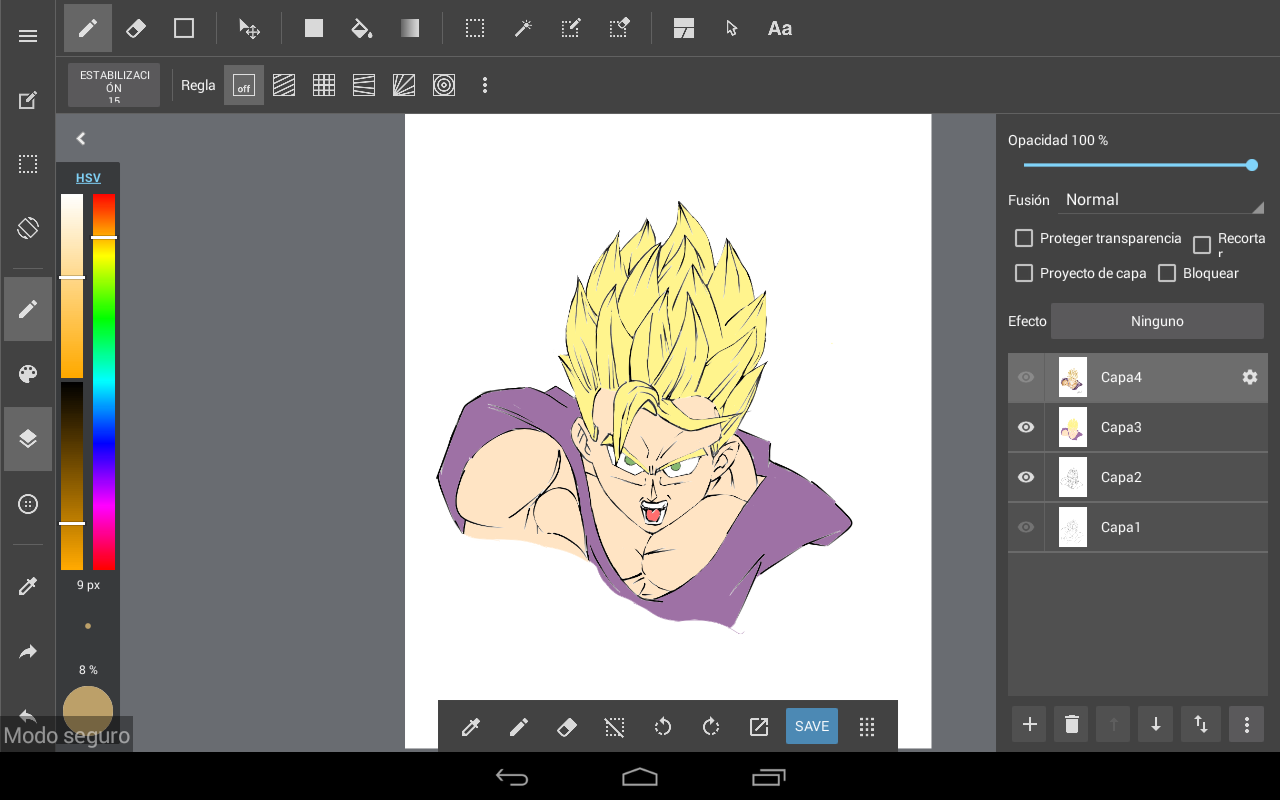Pick the Move tool

pos(249,29)
